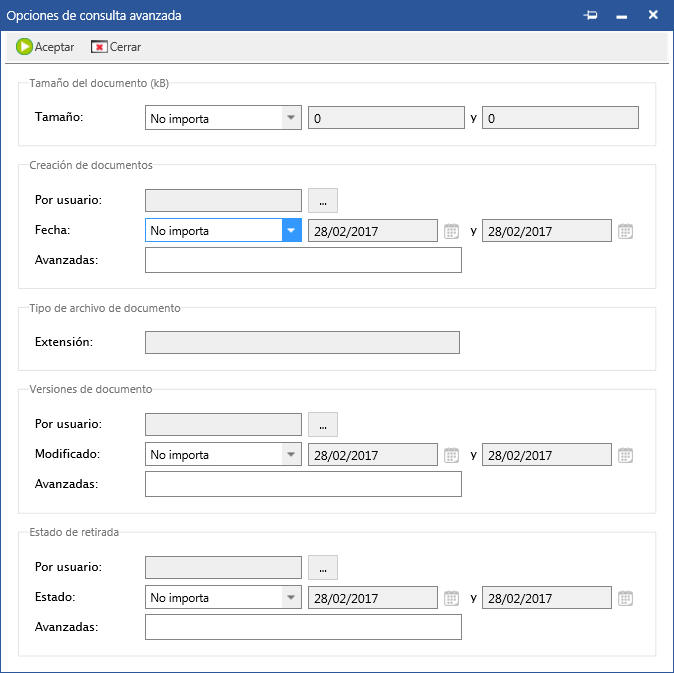This screenshot has height=673, width=674.
Task: Click the Tipo de archivo de documento heading
Action: coord(105,308)
